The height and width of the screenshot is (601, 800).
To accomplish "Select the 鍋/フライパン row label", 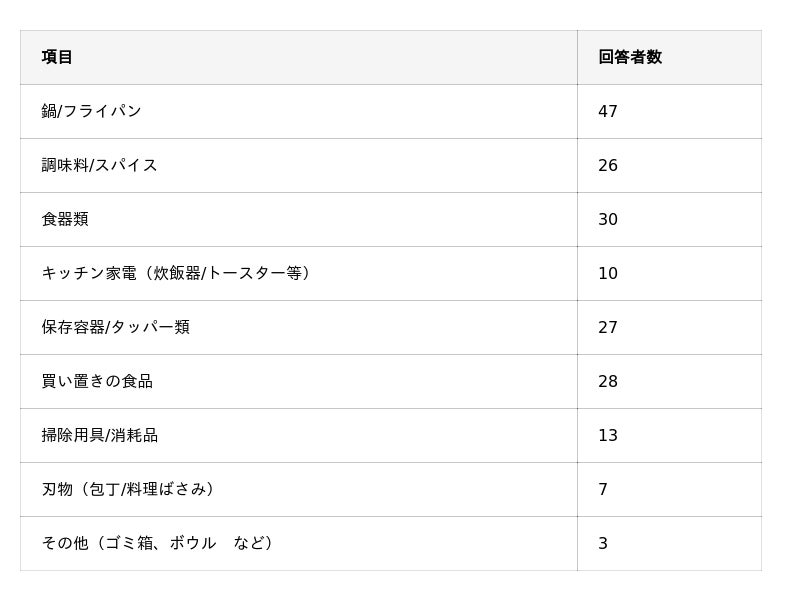I will (91, 111).
